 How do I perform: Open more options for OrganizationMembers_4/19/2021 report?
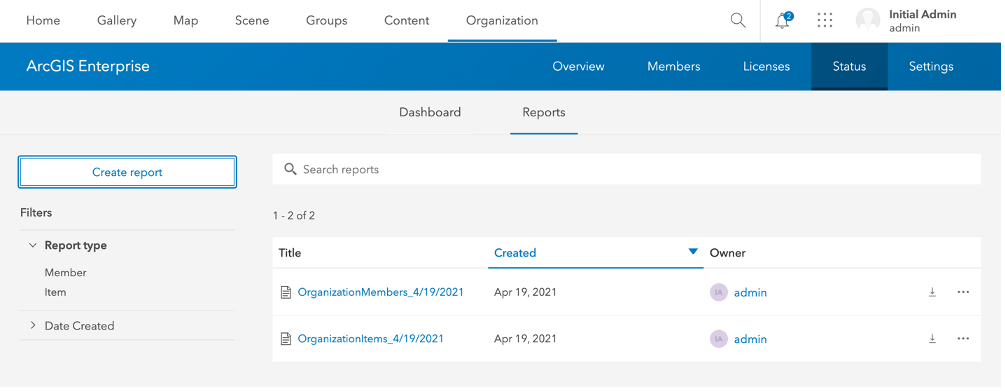tap(963, 292)
